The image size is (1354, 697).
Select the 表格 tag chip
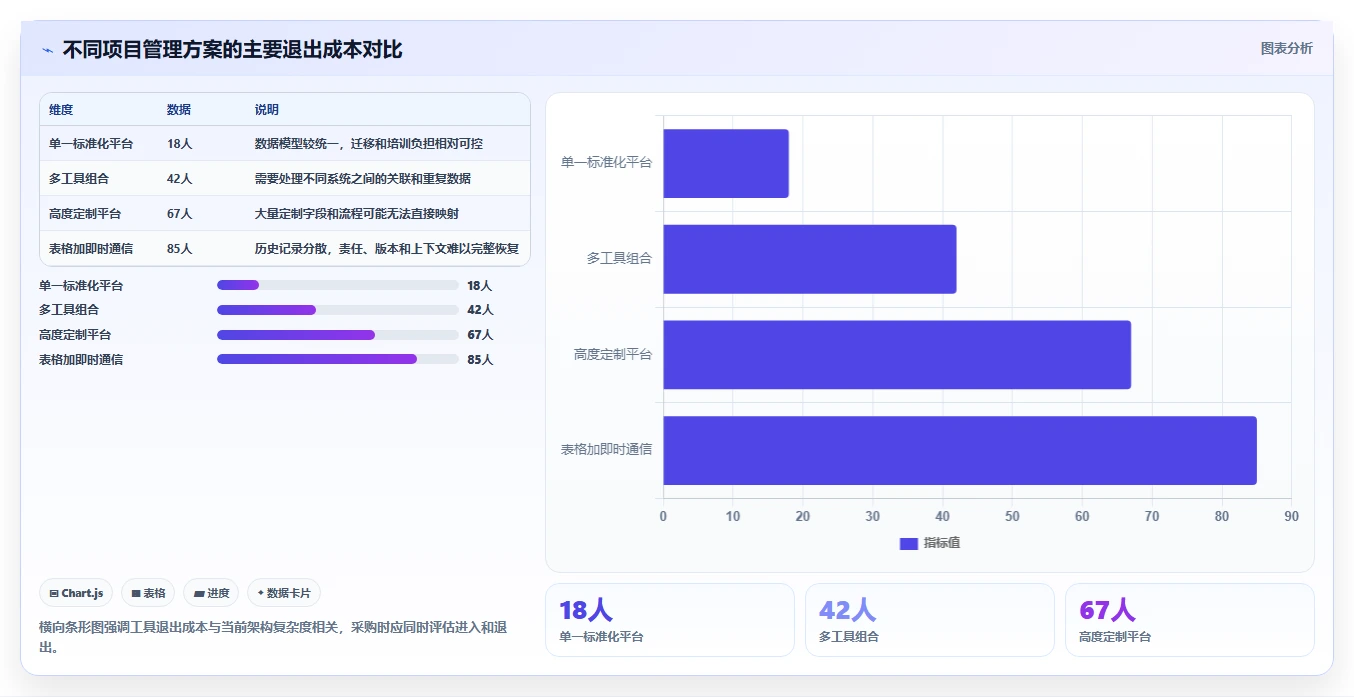tap(148, 593)
